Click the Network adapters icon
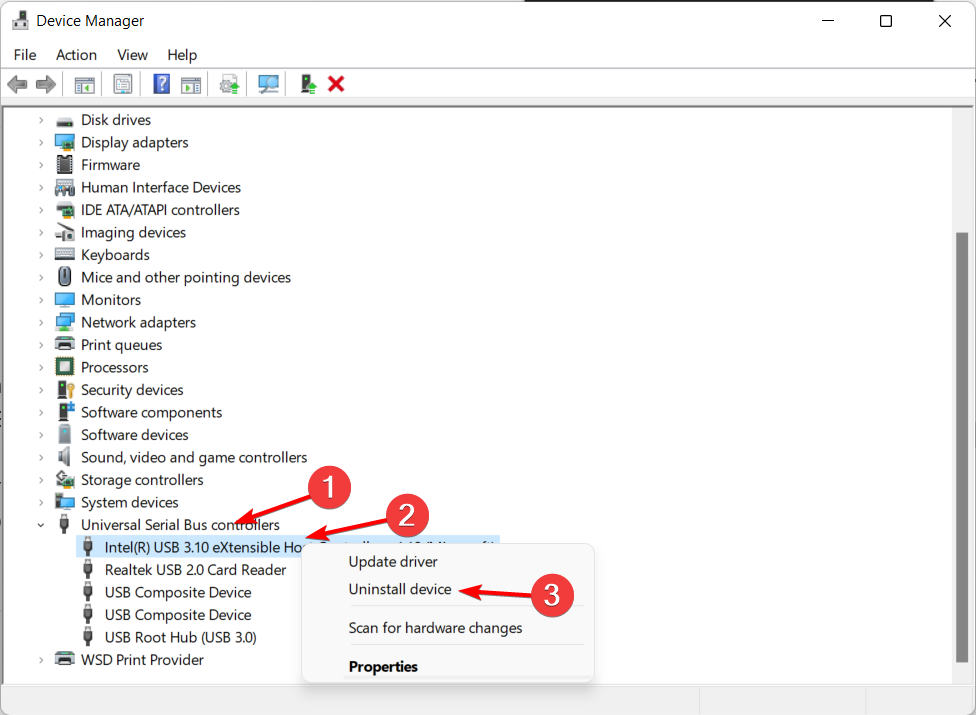The height and width of the screenshot is (715, 976). pyautogui.click(x=65, y=322)
